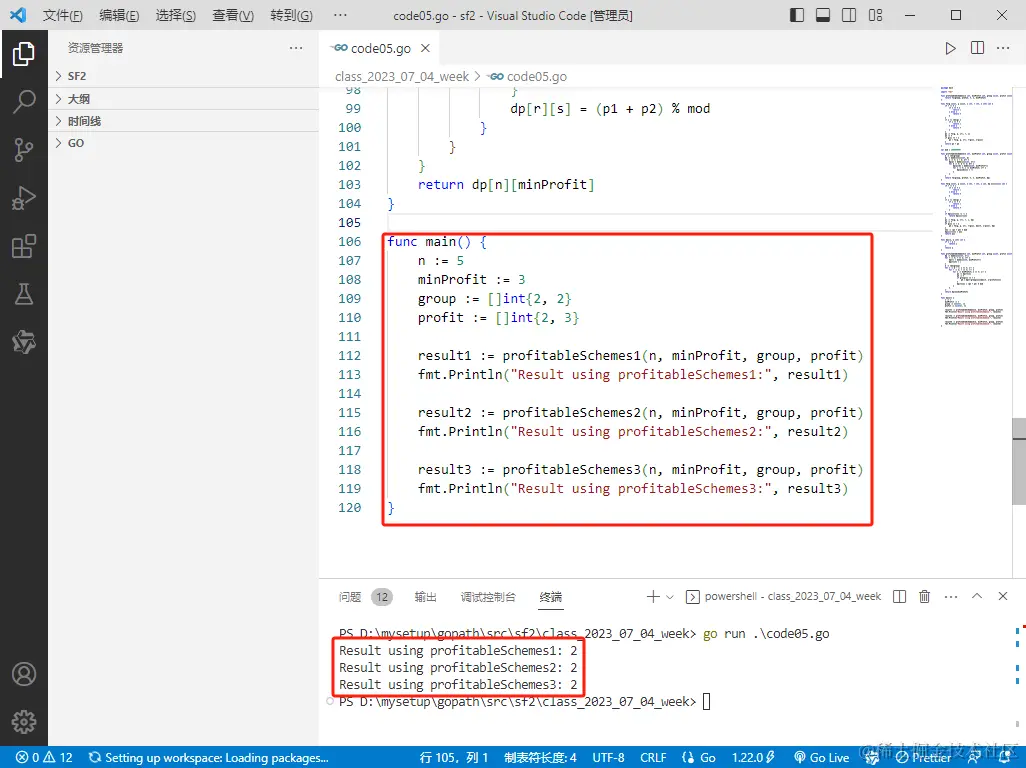Close the terminal panel
This screenshot has height=768, width=1026.
1002,596
